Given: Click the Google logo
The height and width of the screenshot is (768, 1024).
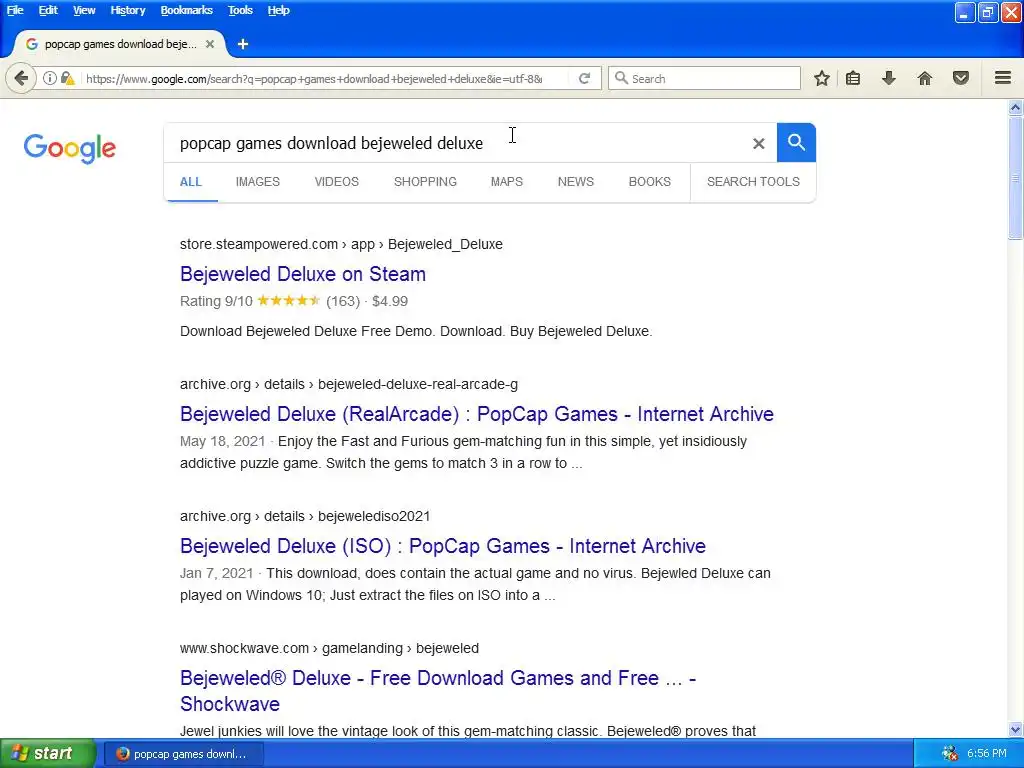Looking at the screenshot, I should (x=69, y=149).
